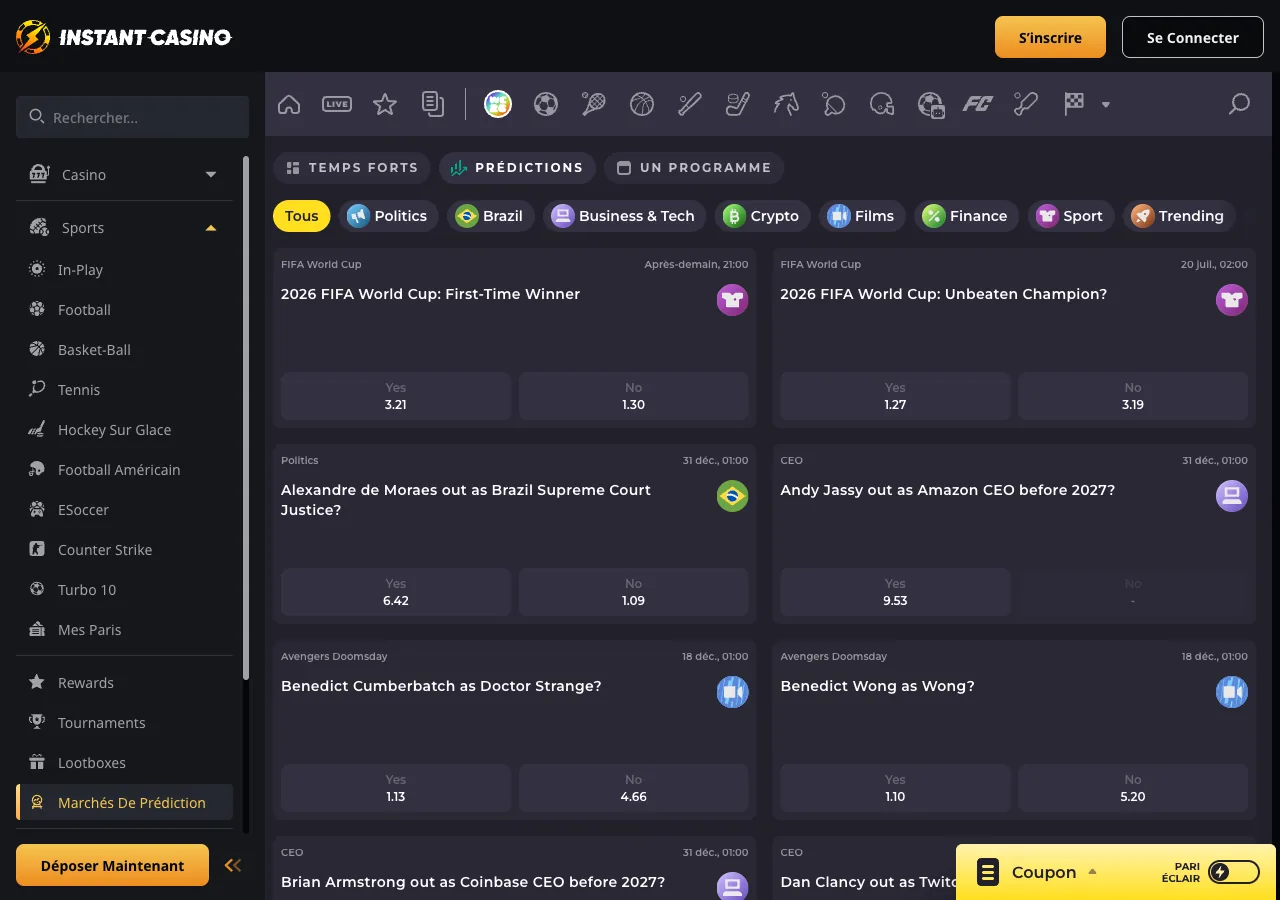Select the Tous filter chip
Image resolution: width=1280 pixels, height=900 pixels.
point(302,216)
